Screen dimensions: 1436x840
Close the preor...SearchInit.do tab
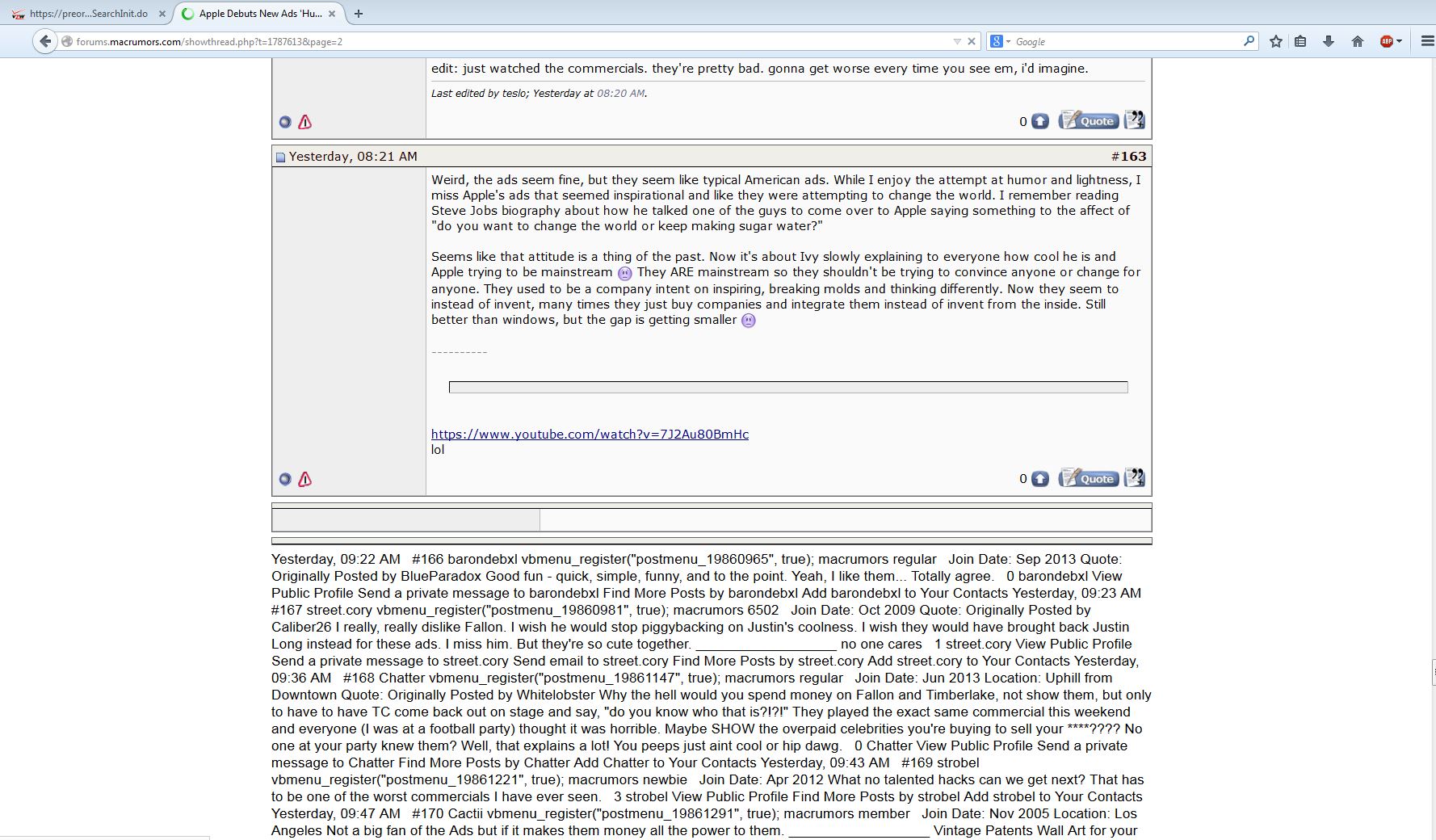[162, 14]
